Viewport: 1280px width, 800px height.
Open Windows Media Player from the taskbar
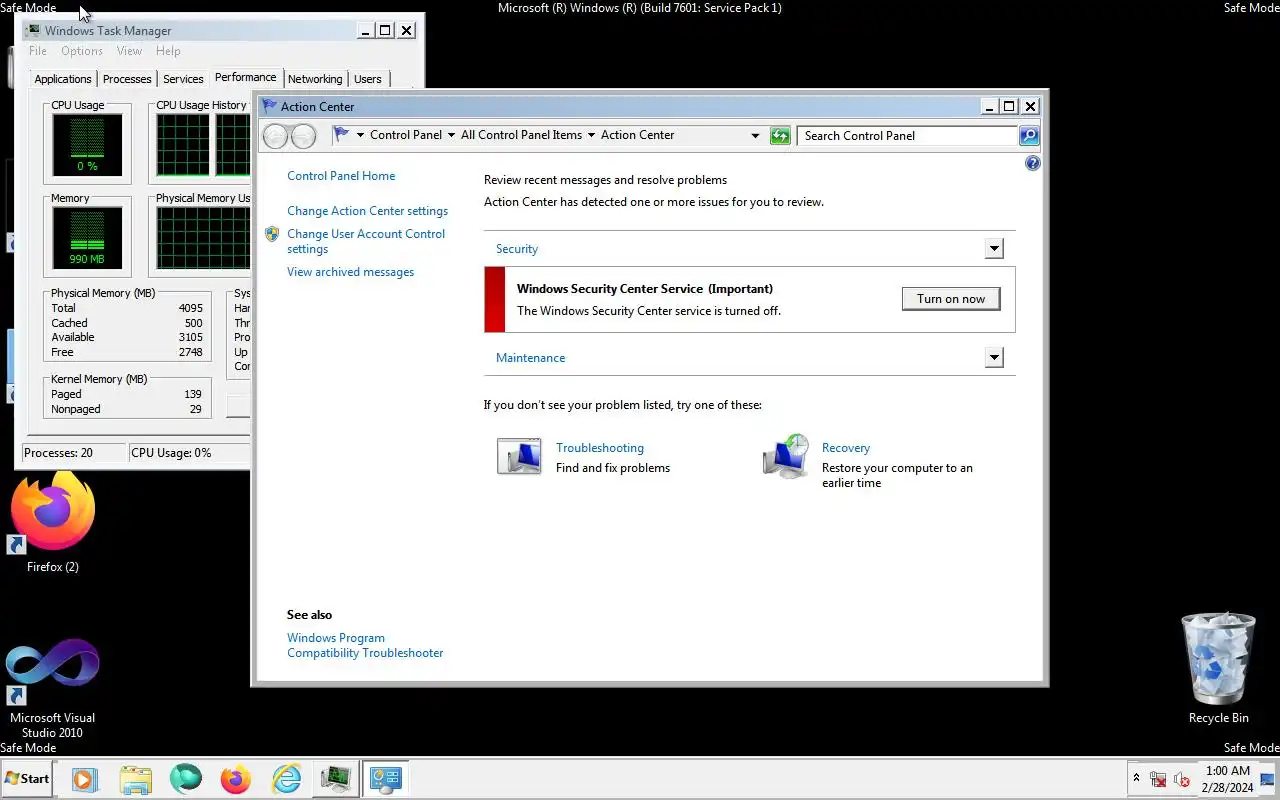85,779
